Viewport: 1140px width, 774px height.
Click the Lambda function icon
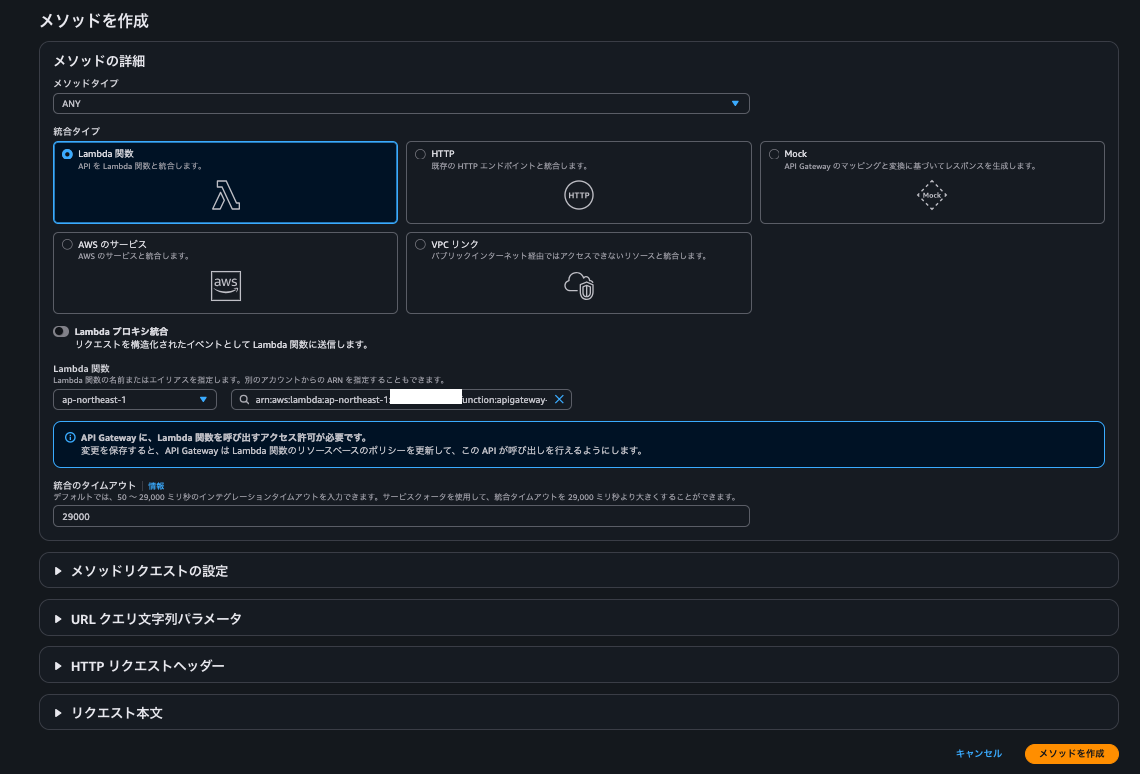(226, 195)
